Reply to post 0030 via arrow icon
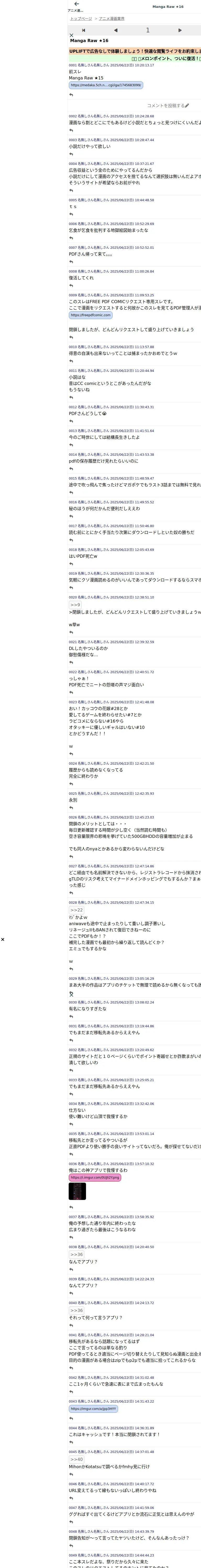The width and height of the screenshot is (201, 1568). point(71,1017)
